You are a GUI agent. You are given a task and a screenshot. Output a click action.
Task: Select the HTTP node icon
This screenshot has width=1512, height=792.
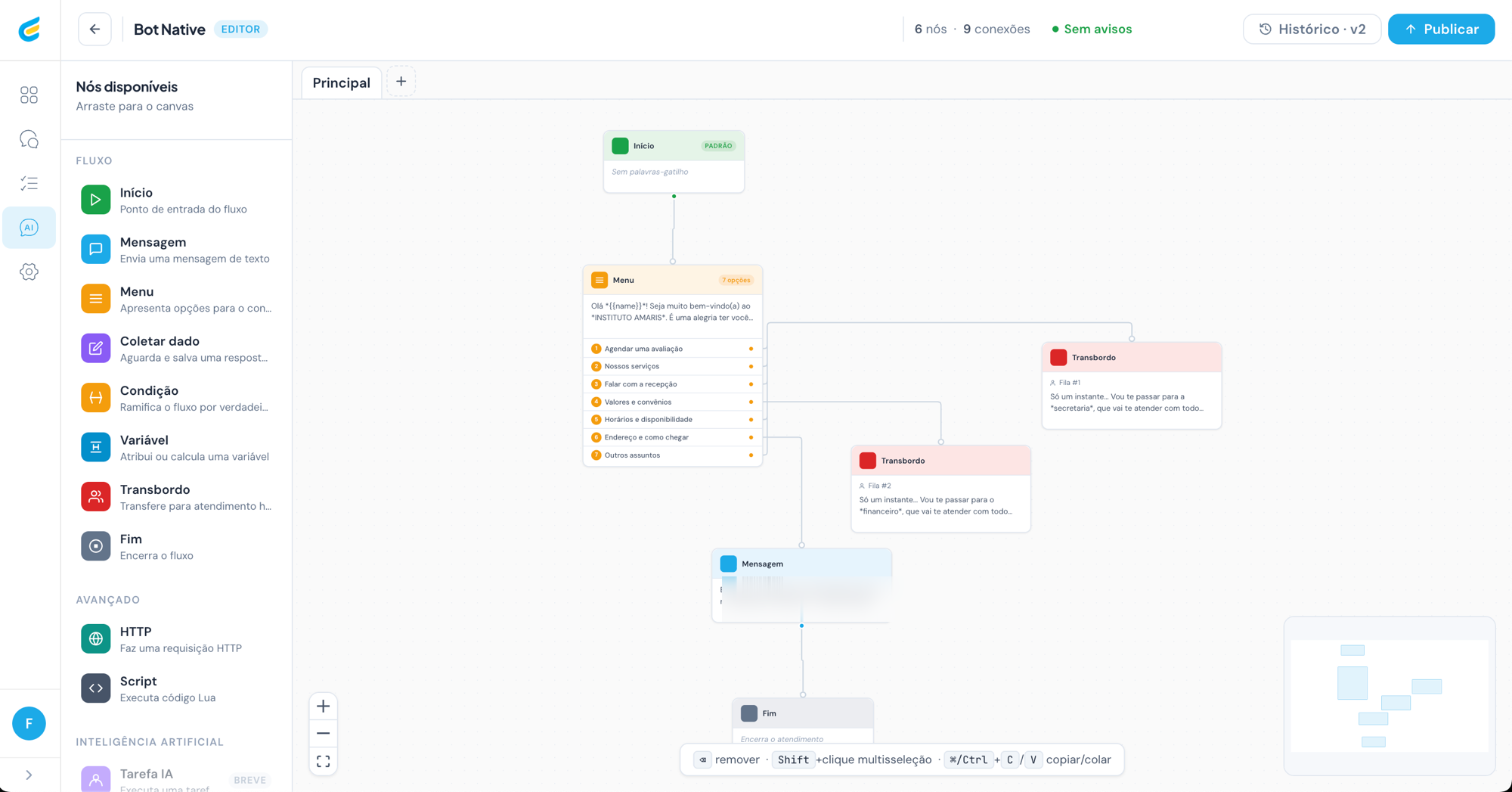[x=96, y=639]
